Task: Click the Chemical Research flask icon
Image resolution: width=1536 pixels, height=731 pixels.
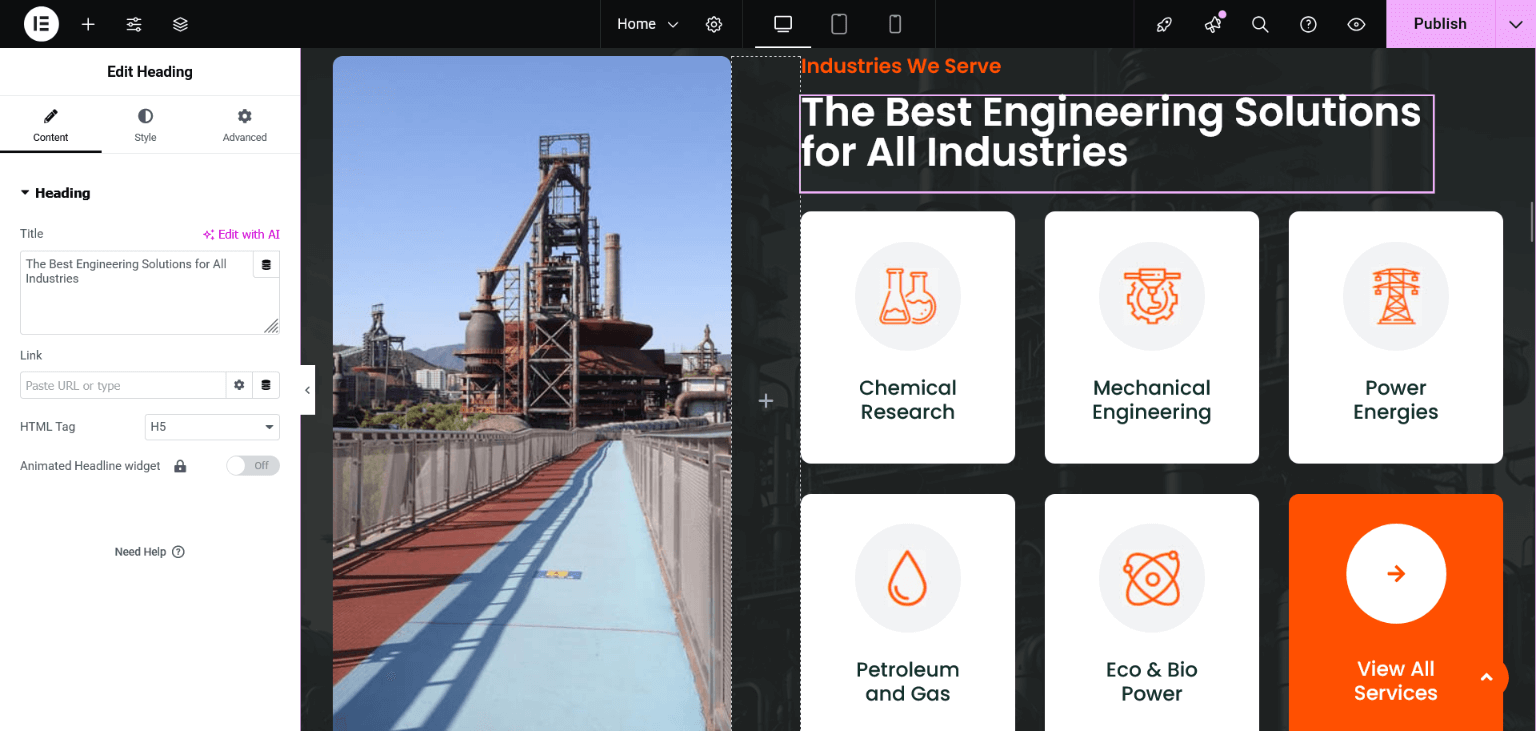Action: [x=908, y=295]
